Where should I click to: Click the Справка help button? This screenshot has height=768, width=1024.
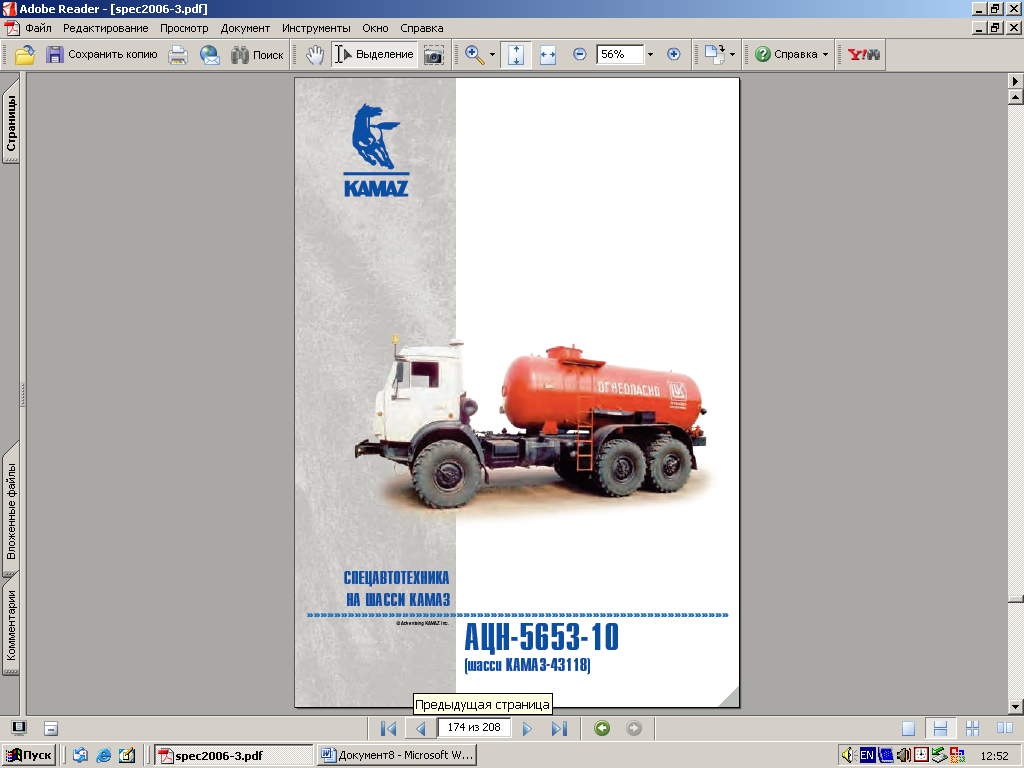click(786, 55)
